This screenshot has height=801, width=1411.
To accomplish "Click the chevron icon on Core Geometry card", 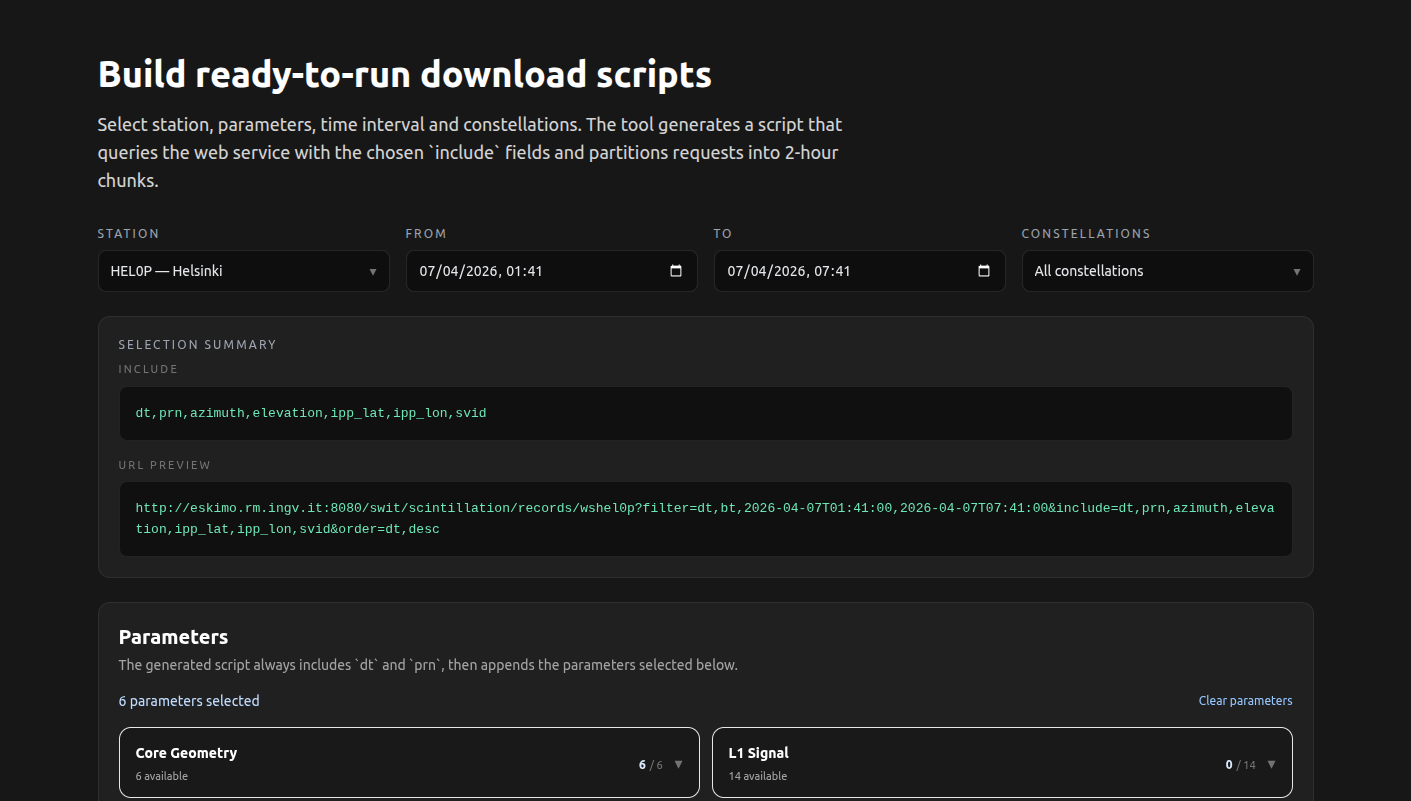I will pyautogui.click(x=679, y=763).
